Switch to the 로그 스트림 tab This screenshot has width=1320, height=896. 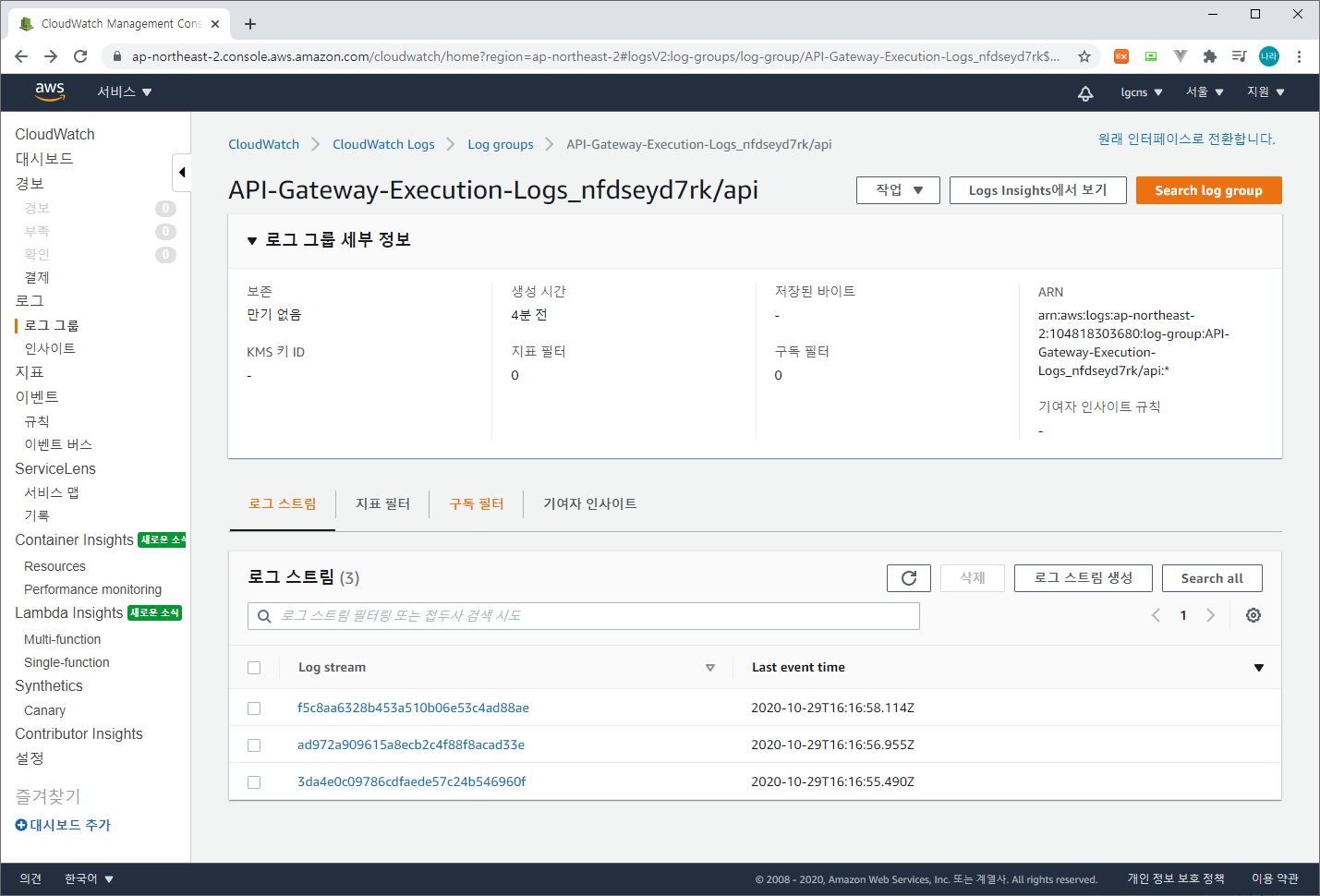(283, 503)
